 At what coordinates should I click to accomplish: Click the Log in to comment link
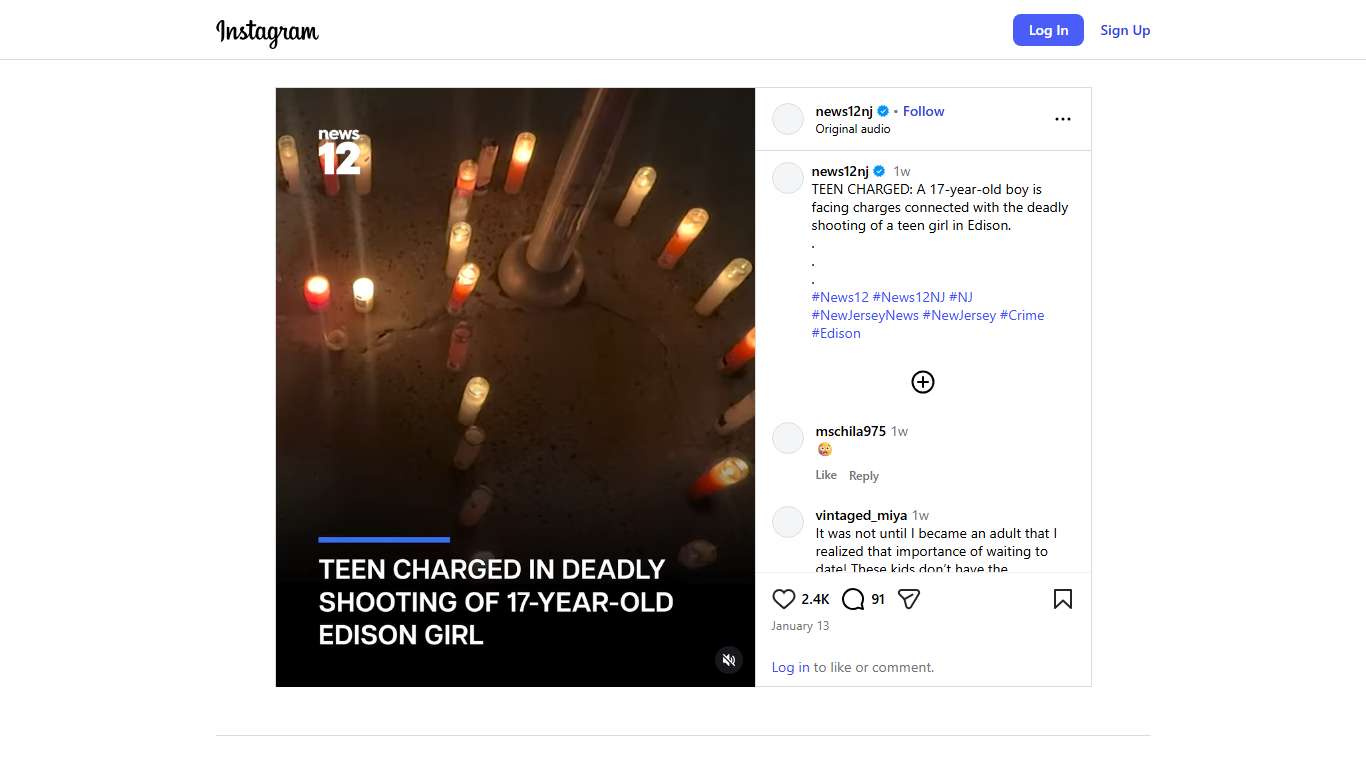[x=790, y=667]
